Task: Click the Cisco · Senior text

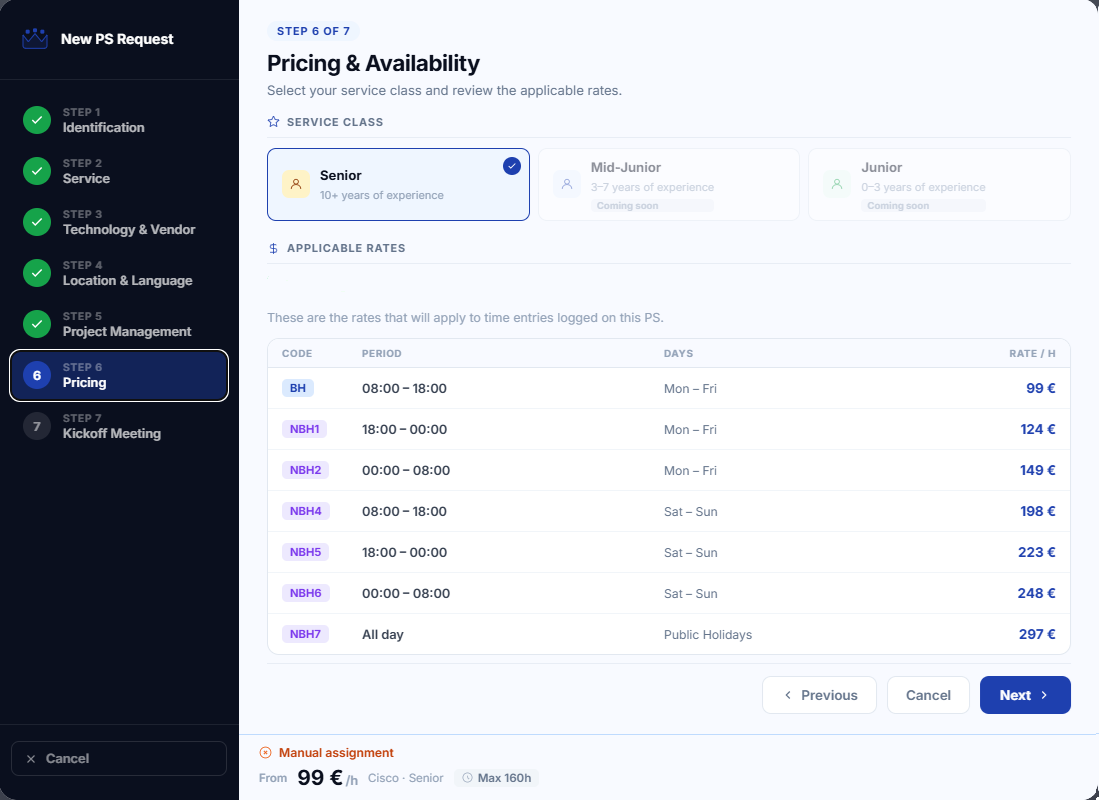Action: click(406, 778)
